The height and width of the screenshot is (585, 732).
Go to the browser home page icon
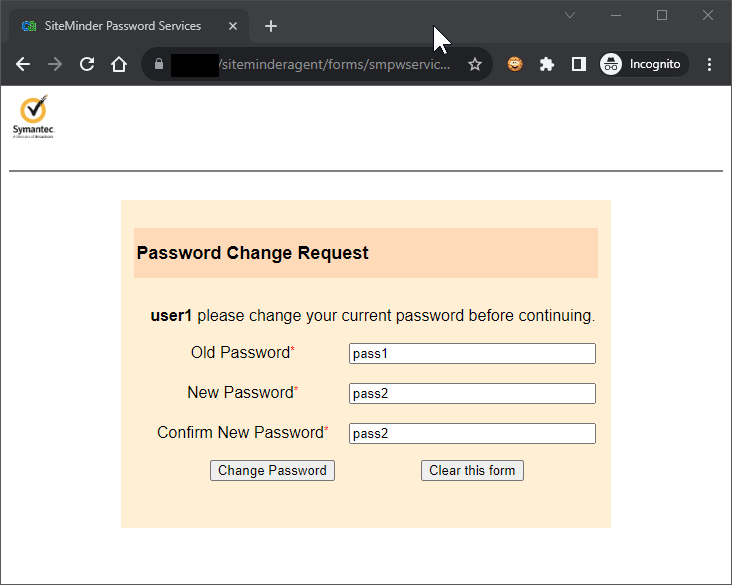(119, 64)
